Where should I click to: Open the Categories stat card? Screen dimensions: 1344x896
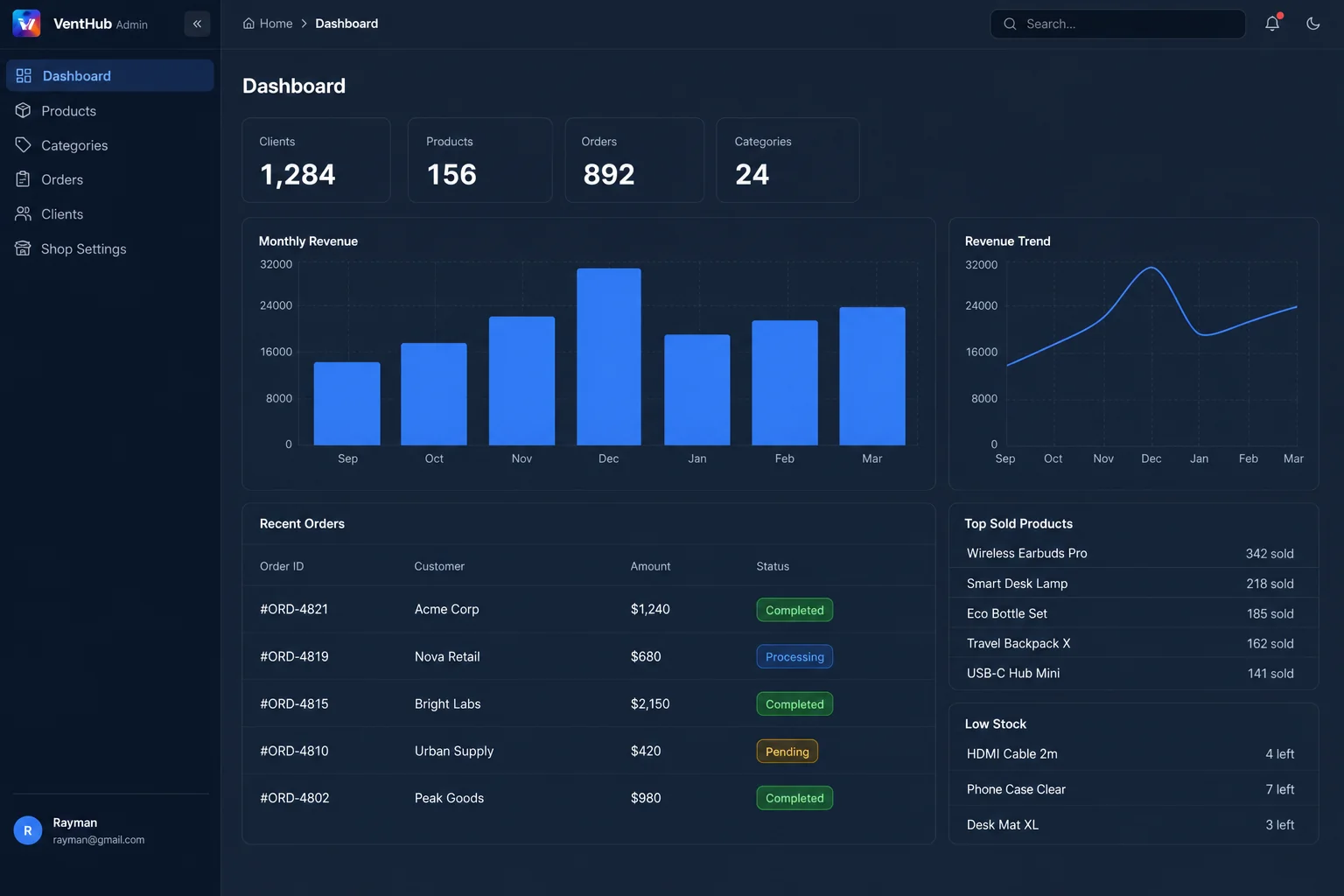click(x=787, y=160)
